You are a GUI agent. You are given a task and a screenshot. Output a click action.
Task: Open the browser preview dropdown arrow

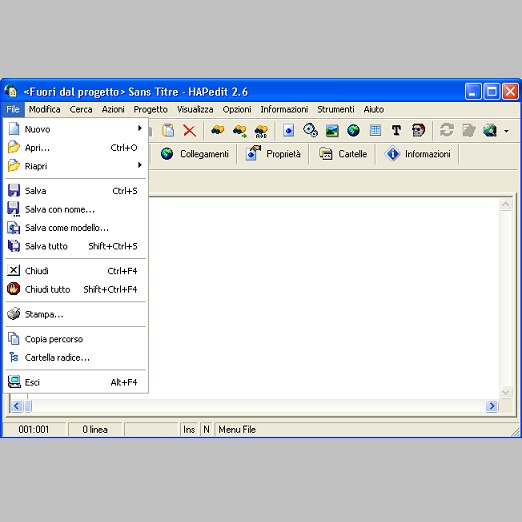tap(506, 131)
